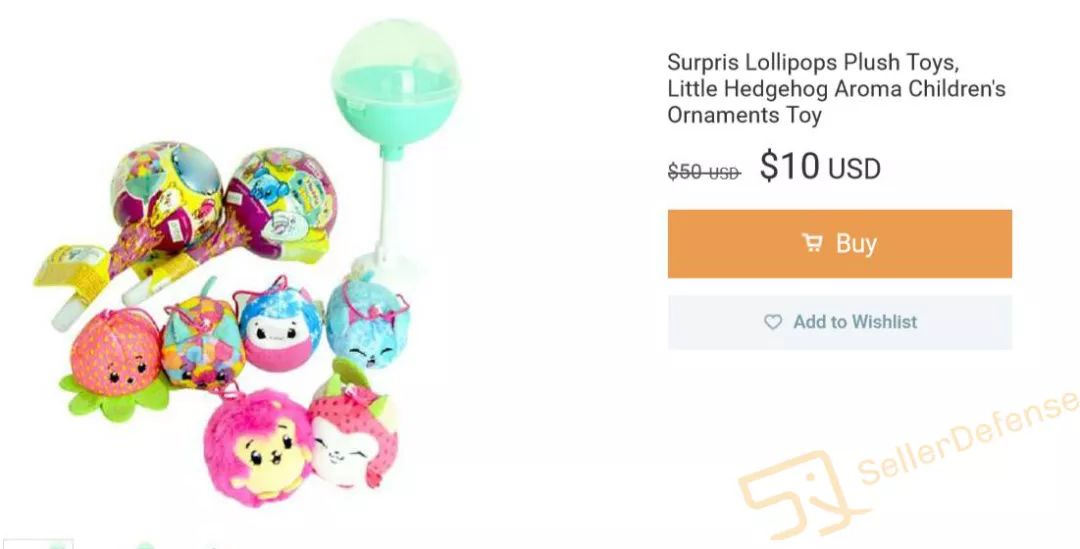Click the blue cat plush toy
The width and height of the screenshot is (1080, 549).
point(367,323)
